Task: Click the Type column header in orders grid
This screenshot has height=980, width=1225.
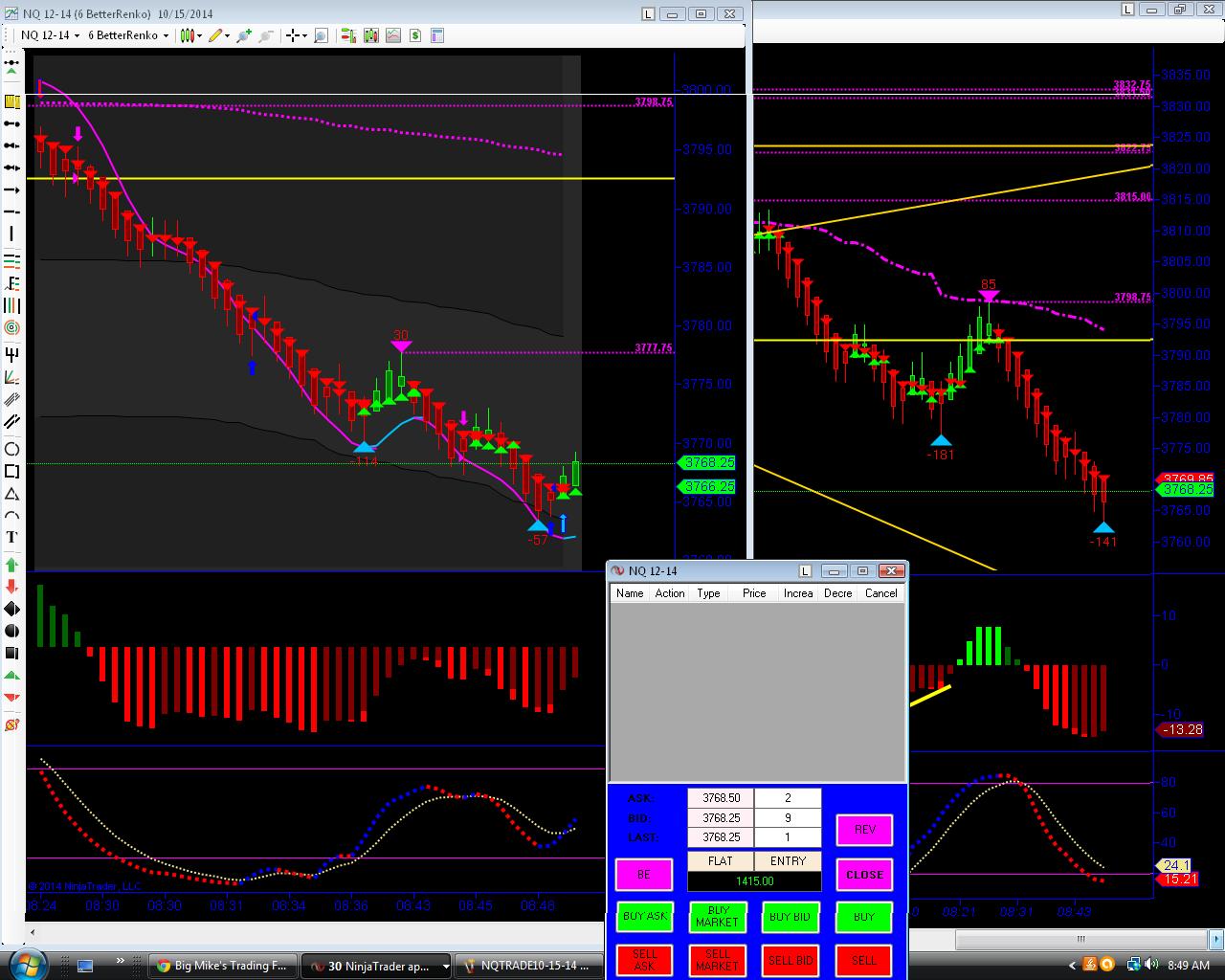Action: pyautogui.click(x=709, y=593)
